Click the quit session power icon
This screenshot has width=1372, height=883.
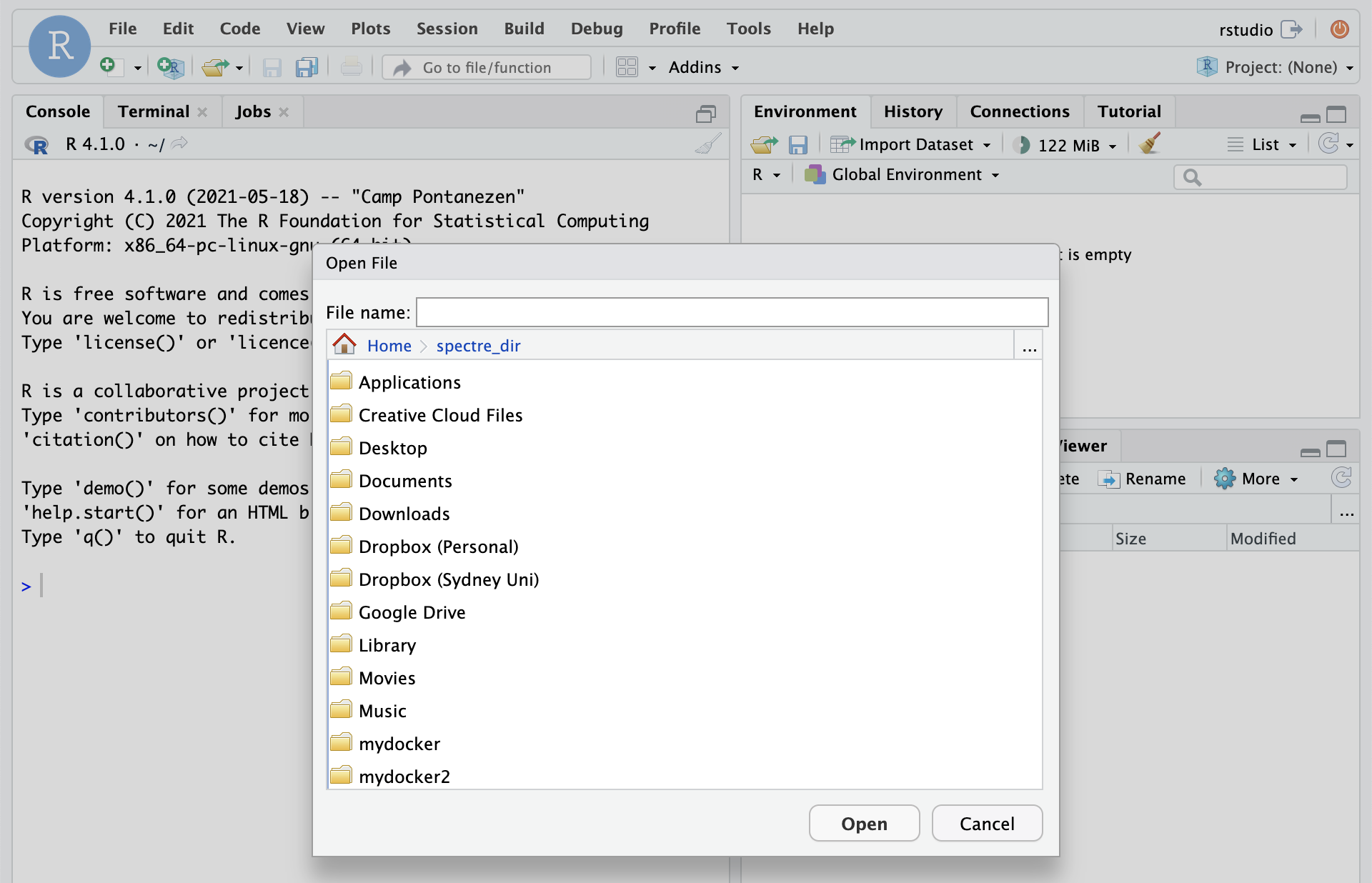(1339, 29)
